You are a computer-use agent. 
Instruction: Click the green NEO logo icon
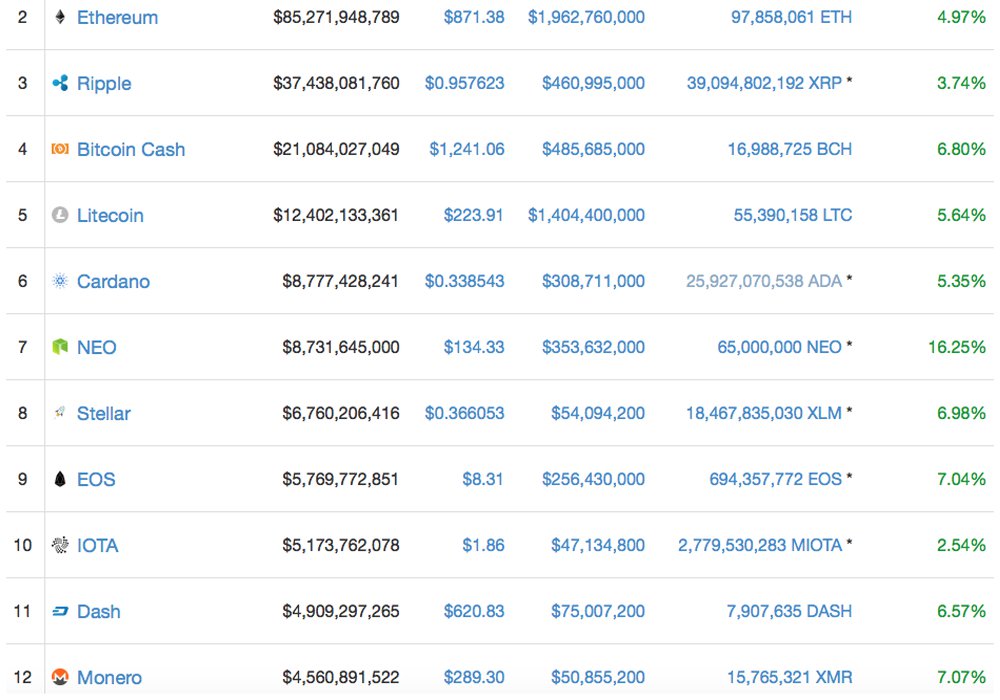[60, 347]
